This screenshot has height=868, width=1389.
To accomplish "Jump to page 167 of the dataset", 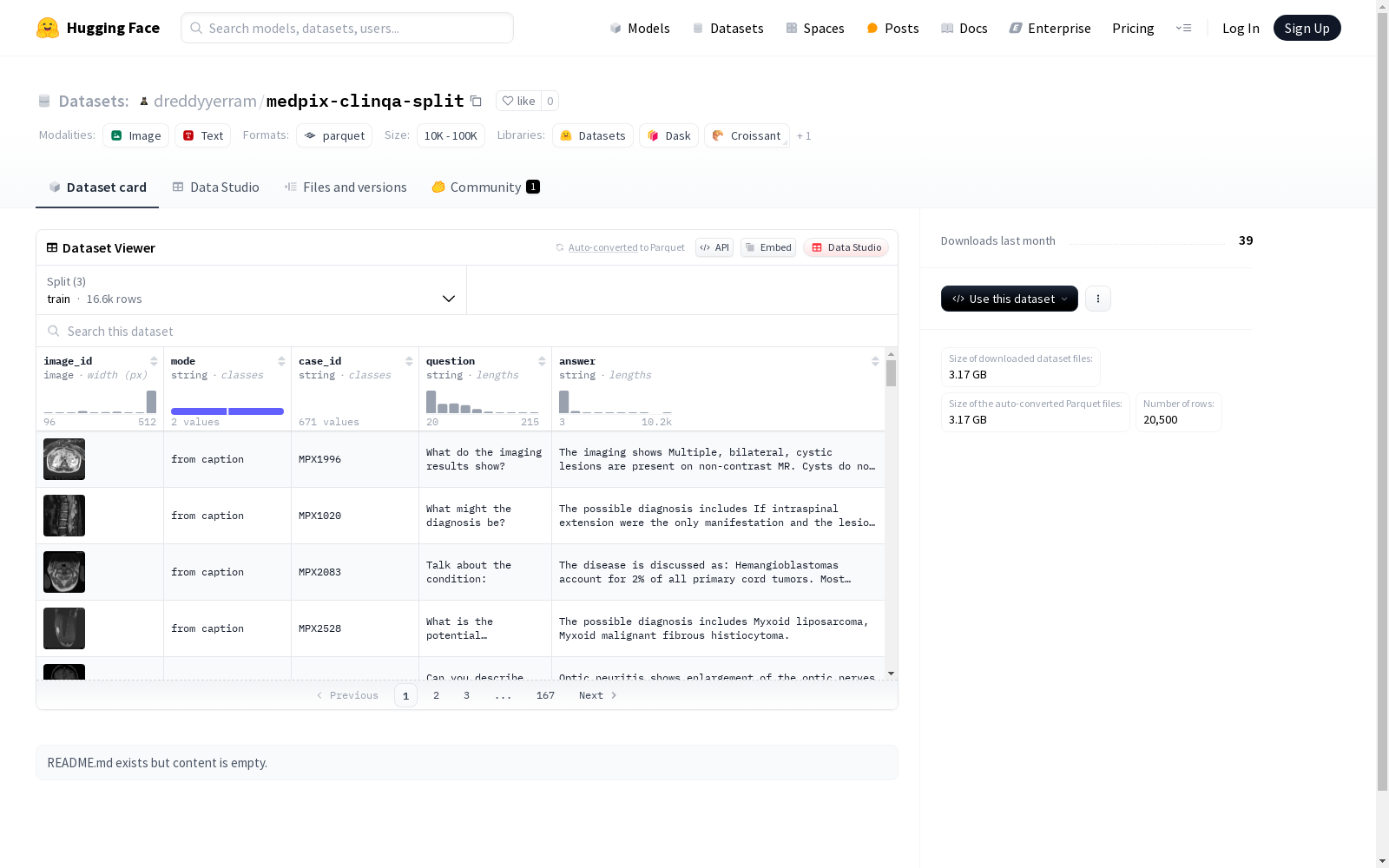I will (x=545, y=695).
